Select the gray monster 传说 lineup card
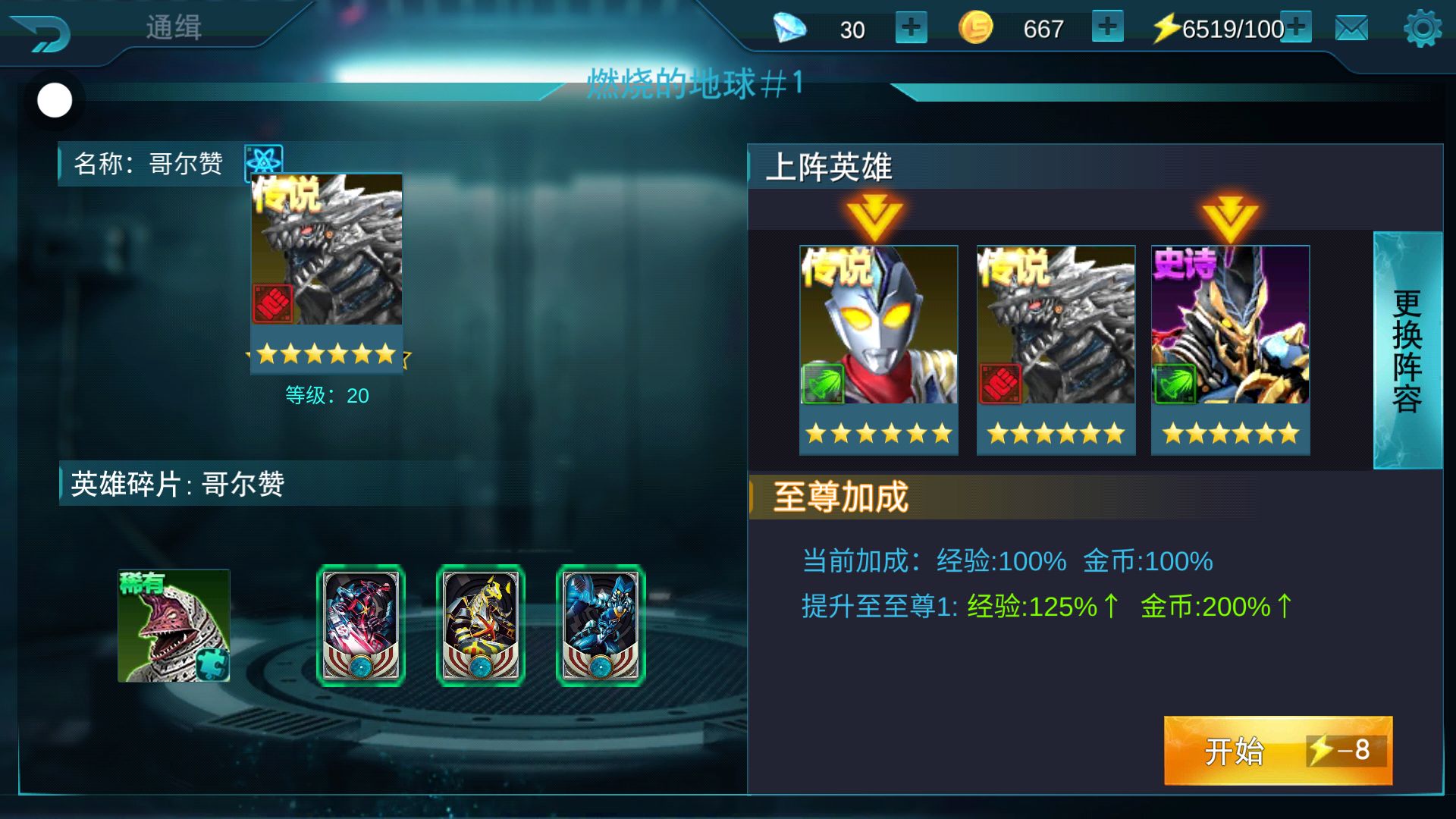This screenshot has height=819, width=1456. (1056, 350)
